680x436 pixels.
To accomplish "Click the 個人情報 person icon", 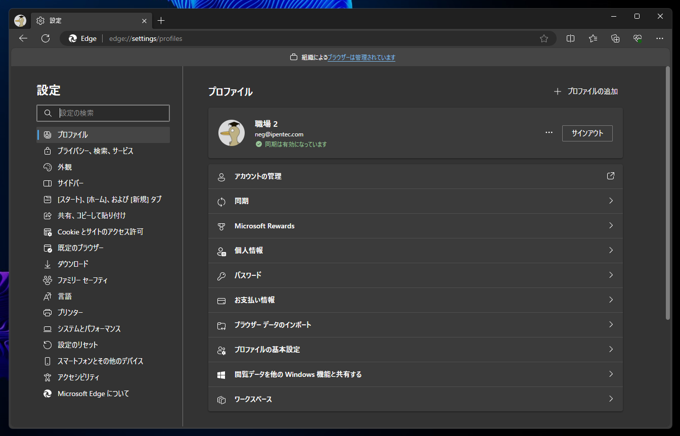I will 221,251.
